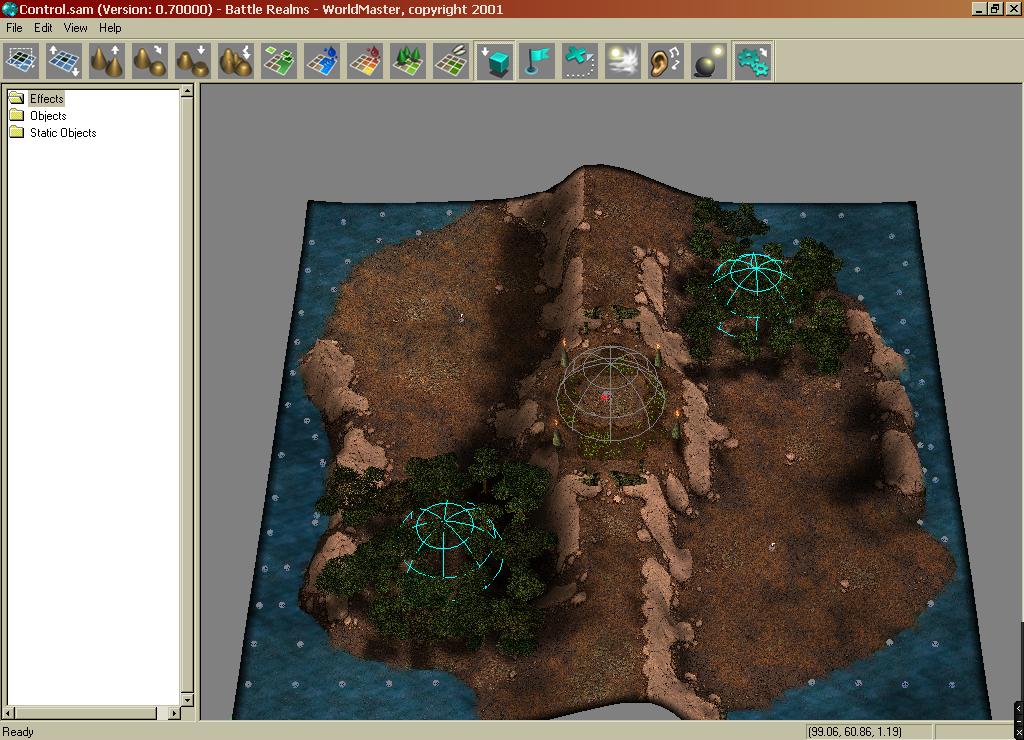
Task: Click the Objects folder icon
Action: click(x=17, y=116)
